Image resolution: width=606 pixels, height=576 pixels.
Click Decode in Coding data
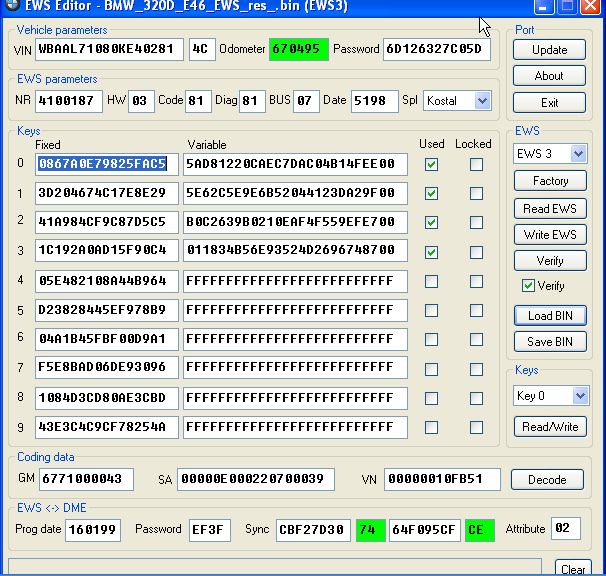pos(547,480)
